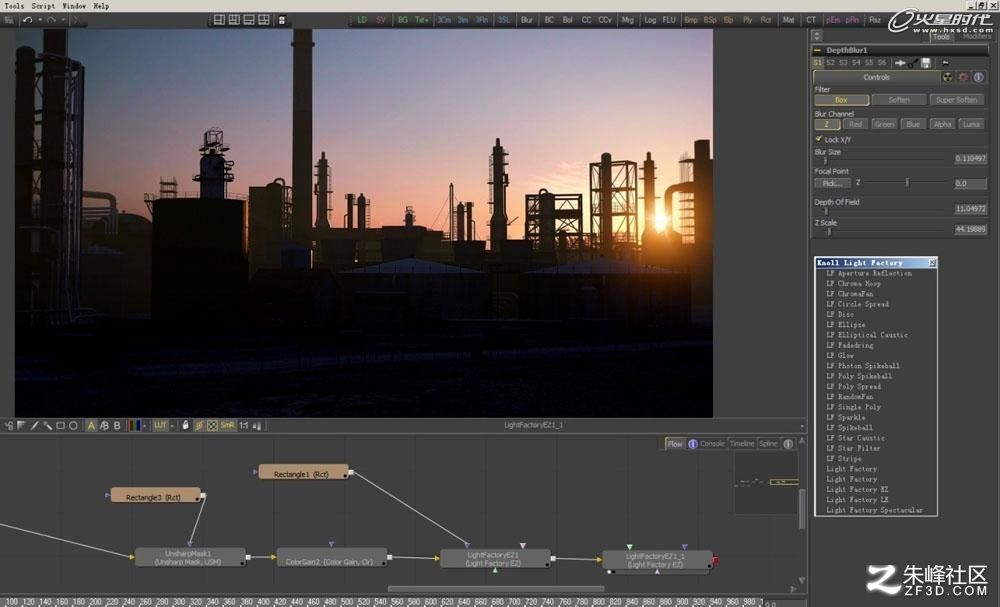Click the Z Scale slider
Image resolution: width=1000 pixels, height=607 pixels.
pyautogui.click(x=883, y=231)
